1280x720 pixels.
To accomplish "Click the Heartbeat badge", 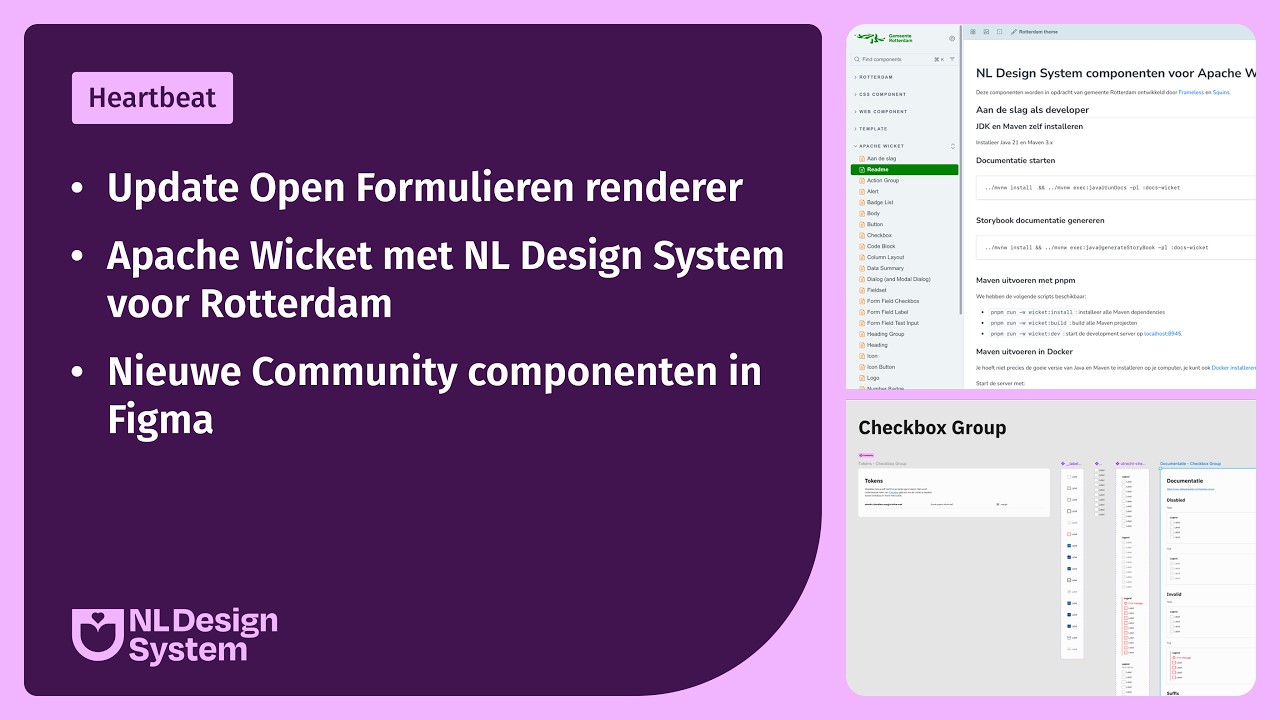I will 152,98.
